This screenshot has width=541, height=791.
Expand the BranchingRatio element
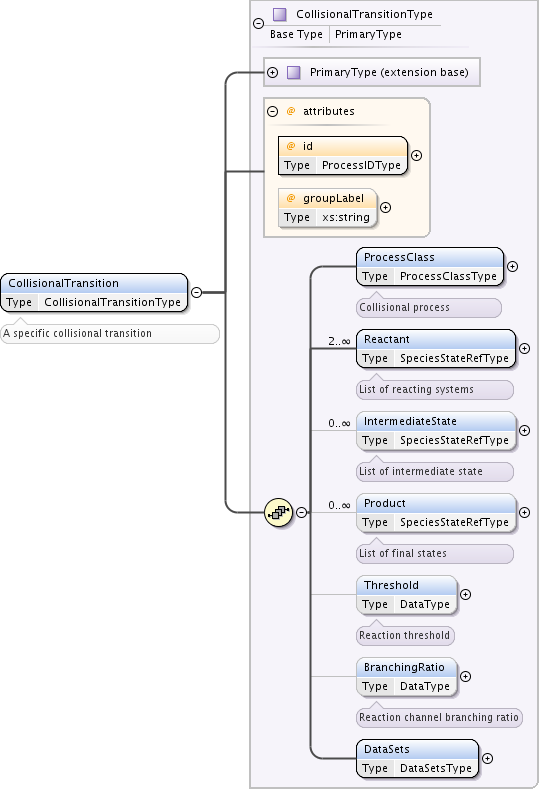click(x=465, y=676)
